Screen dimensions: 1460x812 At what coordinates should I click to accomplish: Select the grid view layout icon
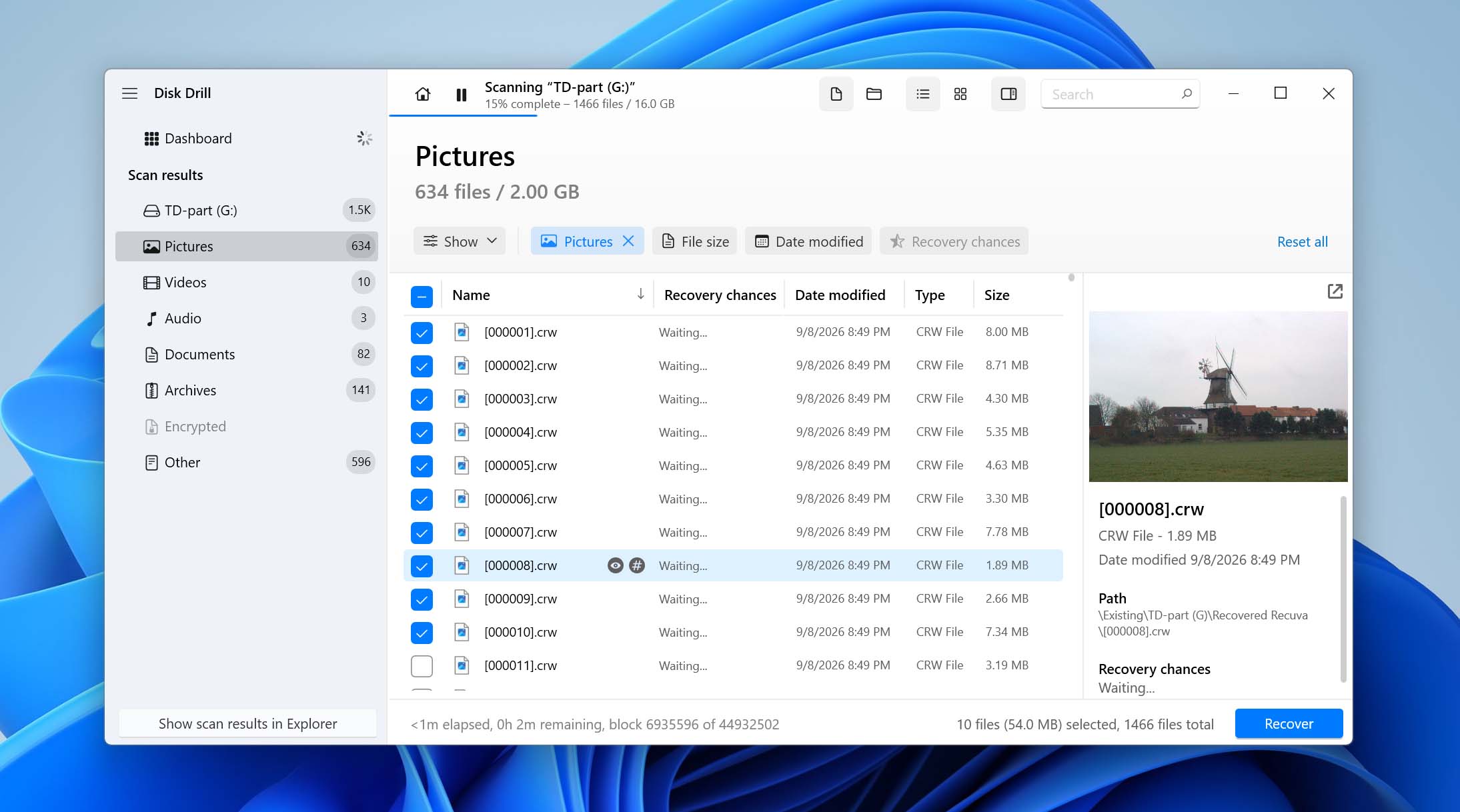pyautogui.click(x=960, y=94)
